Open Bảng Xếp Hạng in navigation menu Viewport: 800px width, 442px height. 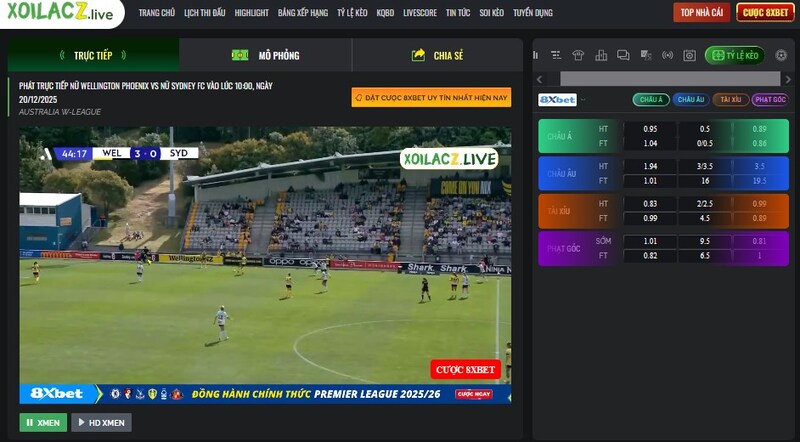(302, 13)
